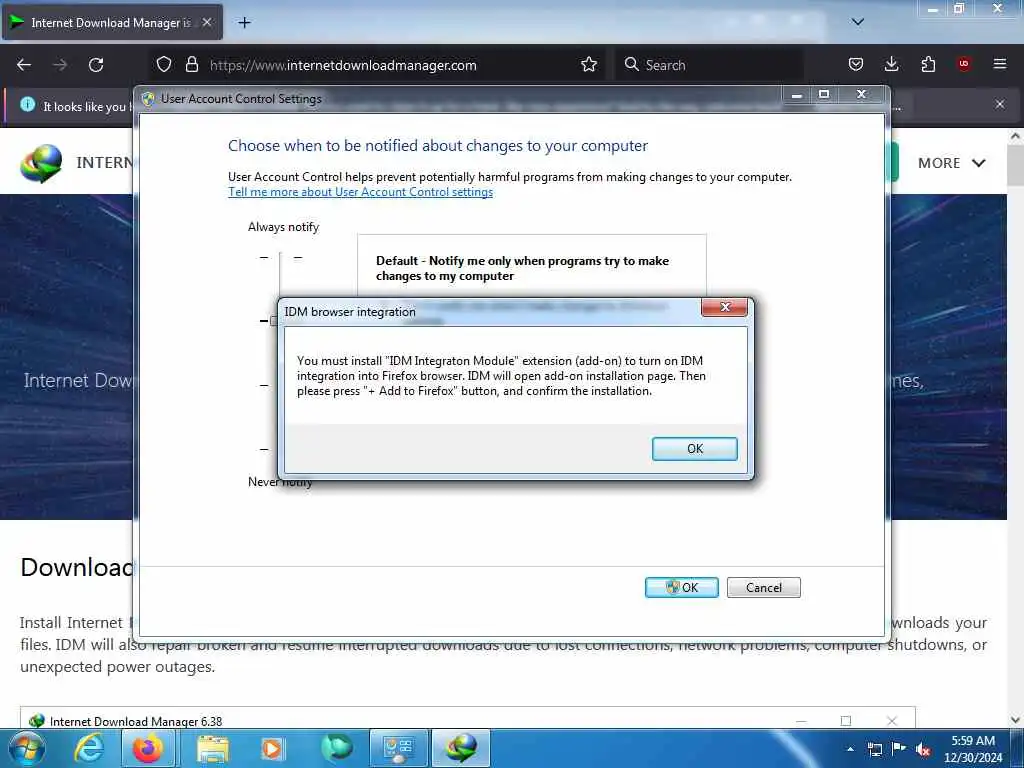Click OK in User Account Control Settings
Screen dimensions: 1024x768
pyautogui.click(x=681, y=587)
